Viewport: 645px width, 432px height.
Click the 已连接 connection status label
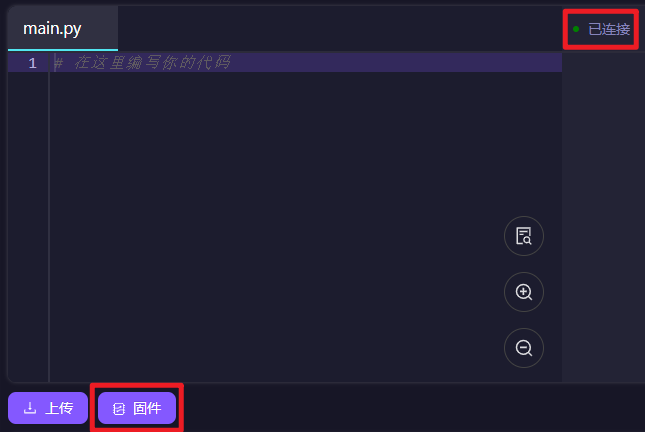pos(609,29)
